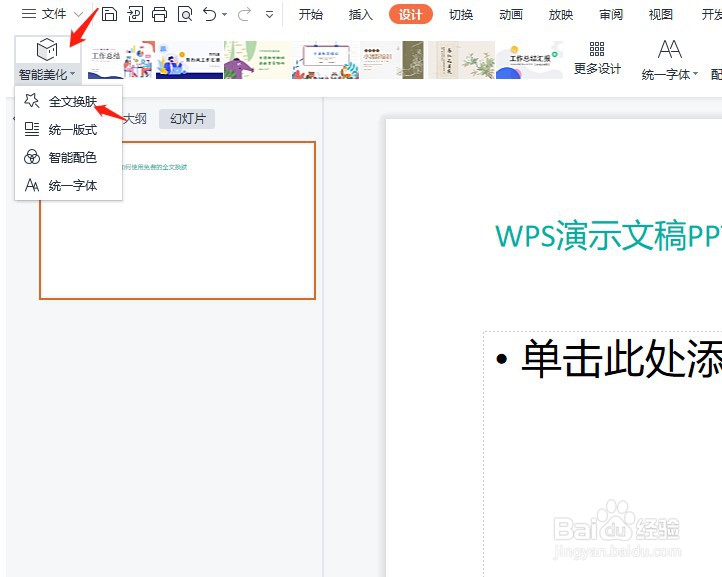Image resolution: width=722 pixels, height=577 pixels.
Task: Choose 统一字体 from the dropdown menu
Action: pos(69,186)
